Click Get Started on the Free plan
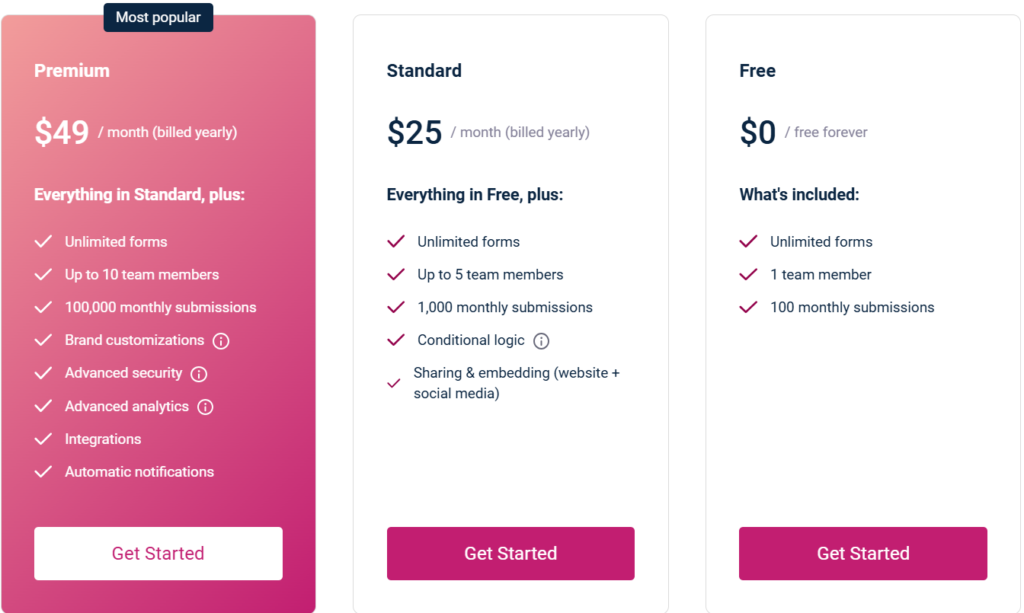The image size is (1024, 613). click(x=863, y=554)
